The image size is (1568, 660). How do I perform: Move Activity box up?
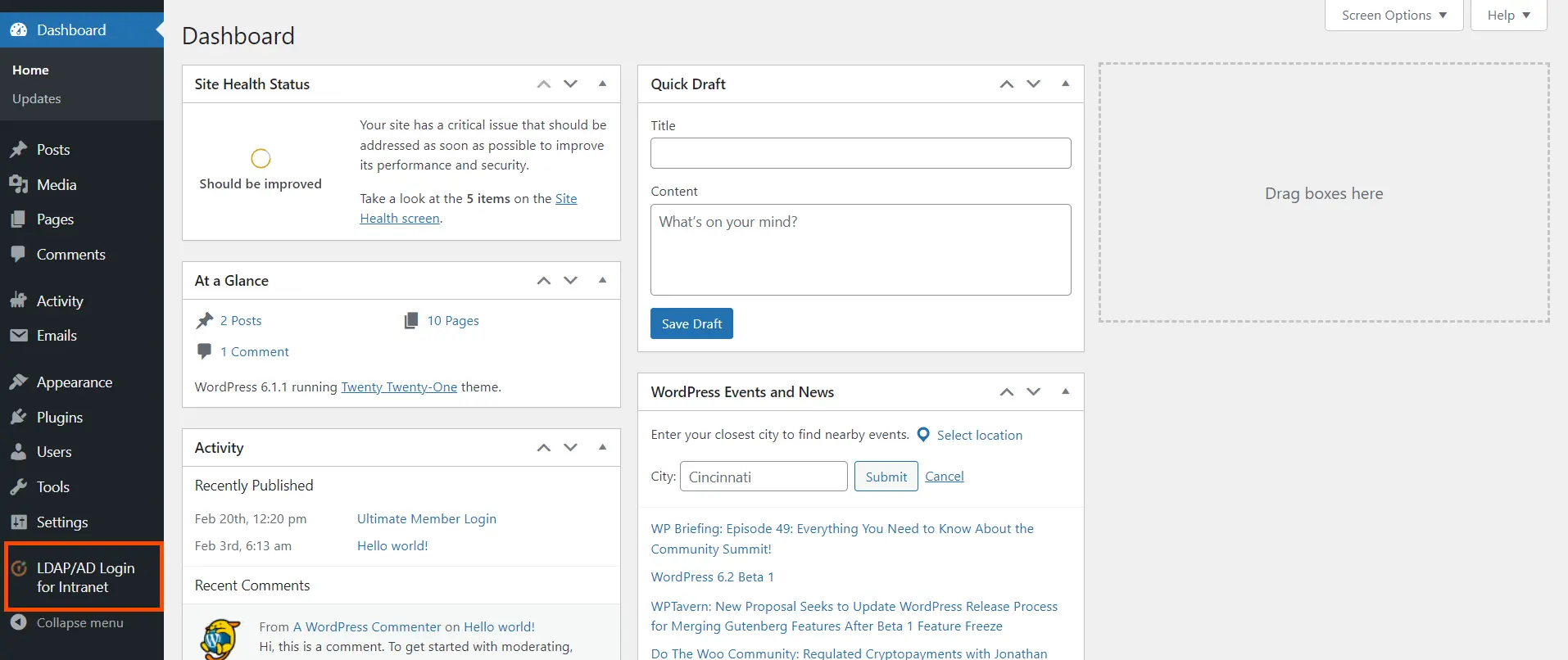coord(544,448)
